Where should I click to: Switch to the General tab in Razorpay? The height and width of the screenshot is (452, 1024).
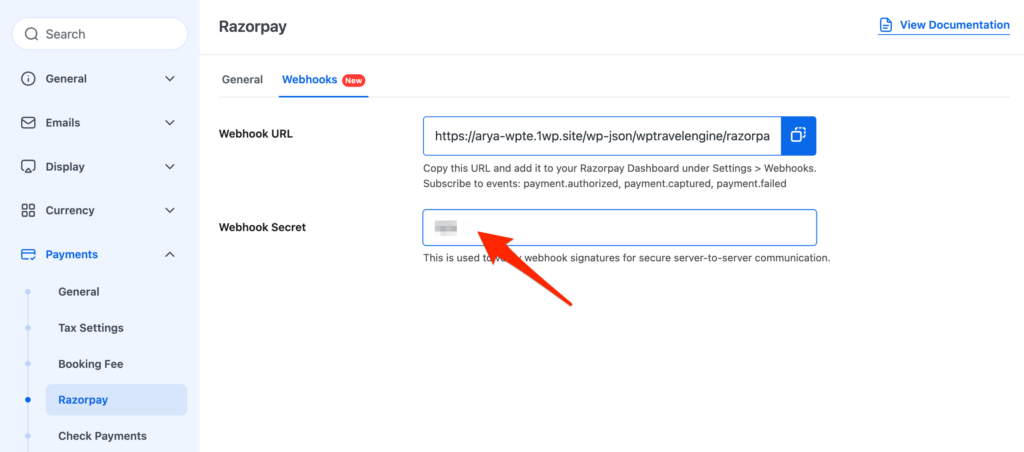click(242, 80)
